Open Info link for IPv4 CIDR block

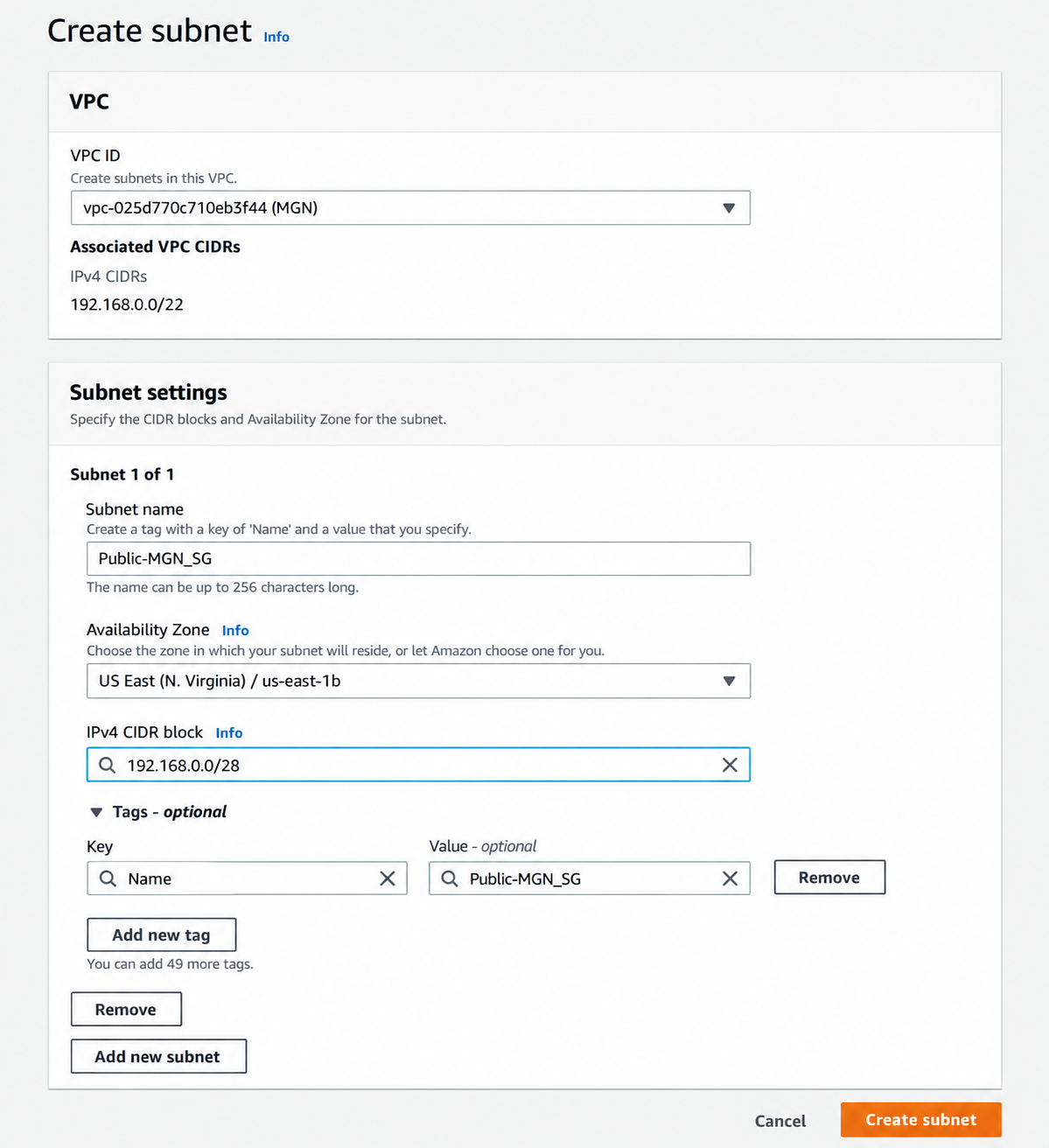[x=229, y=732]
